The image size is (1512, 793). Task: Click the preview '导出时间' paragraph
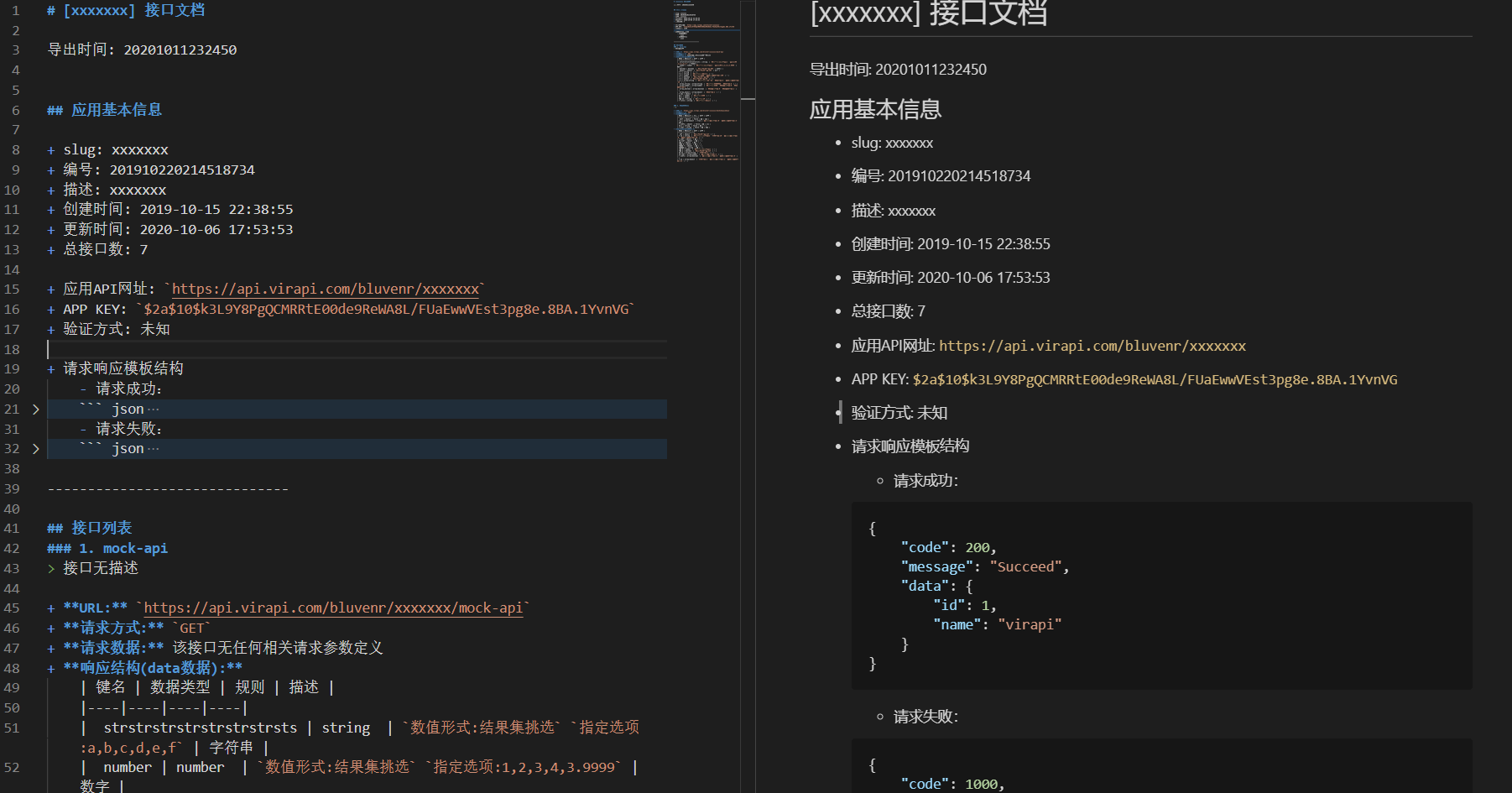(898, 70)
